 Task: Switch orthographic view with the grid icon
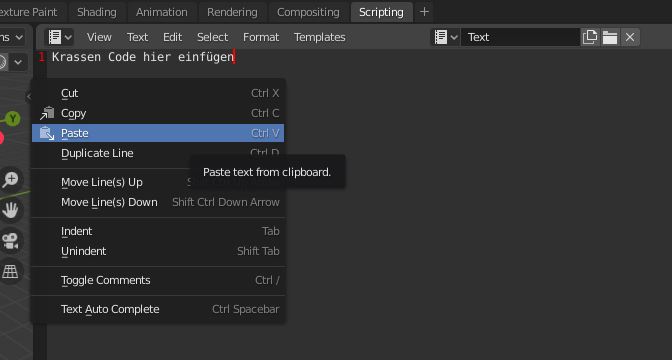[x=10, y=271]
